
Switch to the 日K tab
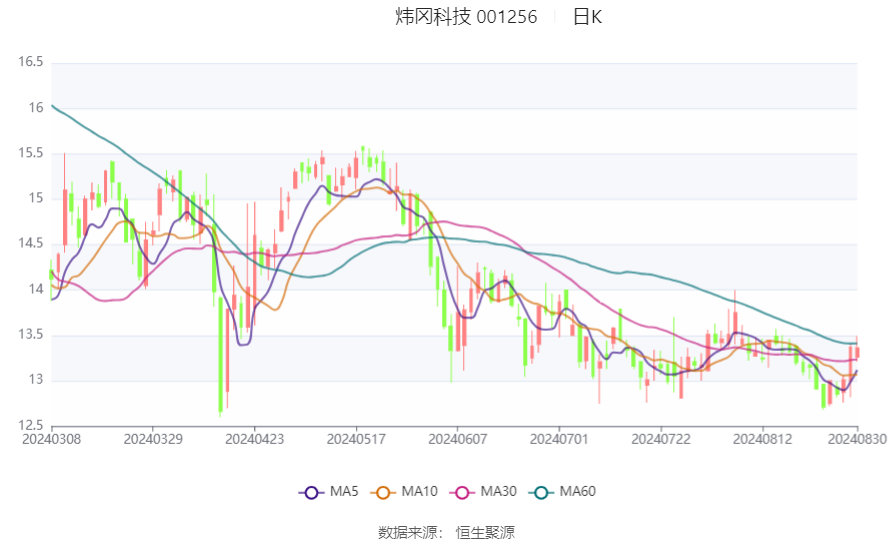pos(587,17)
